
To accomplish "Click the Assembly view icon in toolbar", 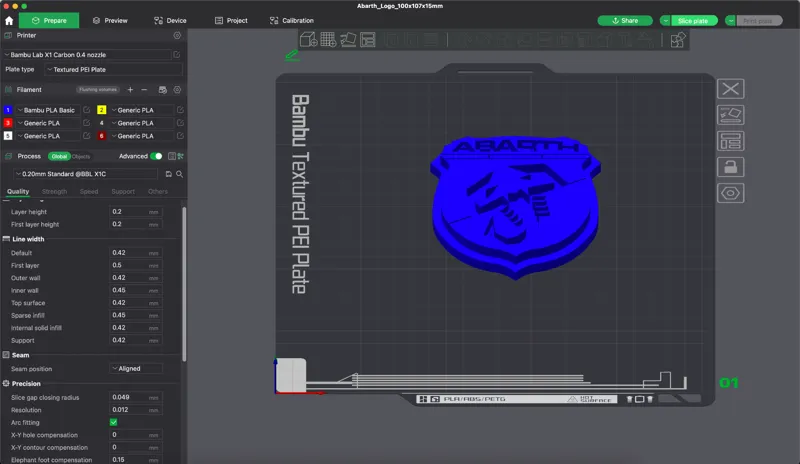I will point(678,39).
